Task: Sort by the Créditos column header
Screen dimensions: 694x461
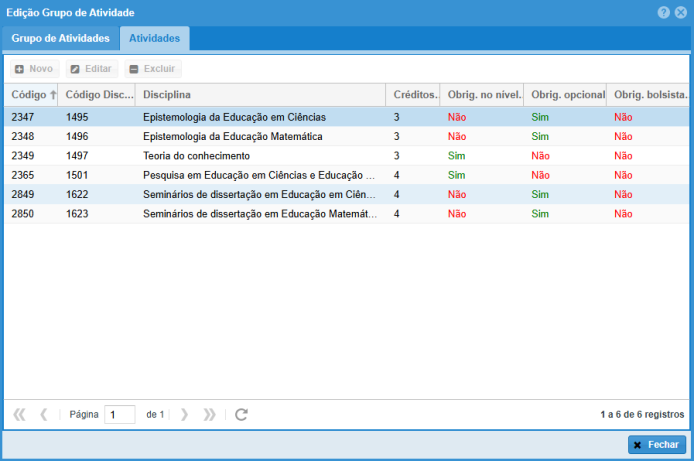Action: [413, 95]
